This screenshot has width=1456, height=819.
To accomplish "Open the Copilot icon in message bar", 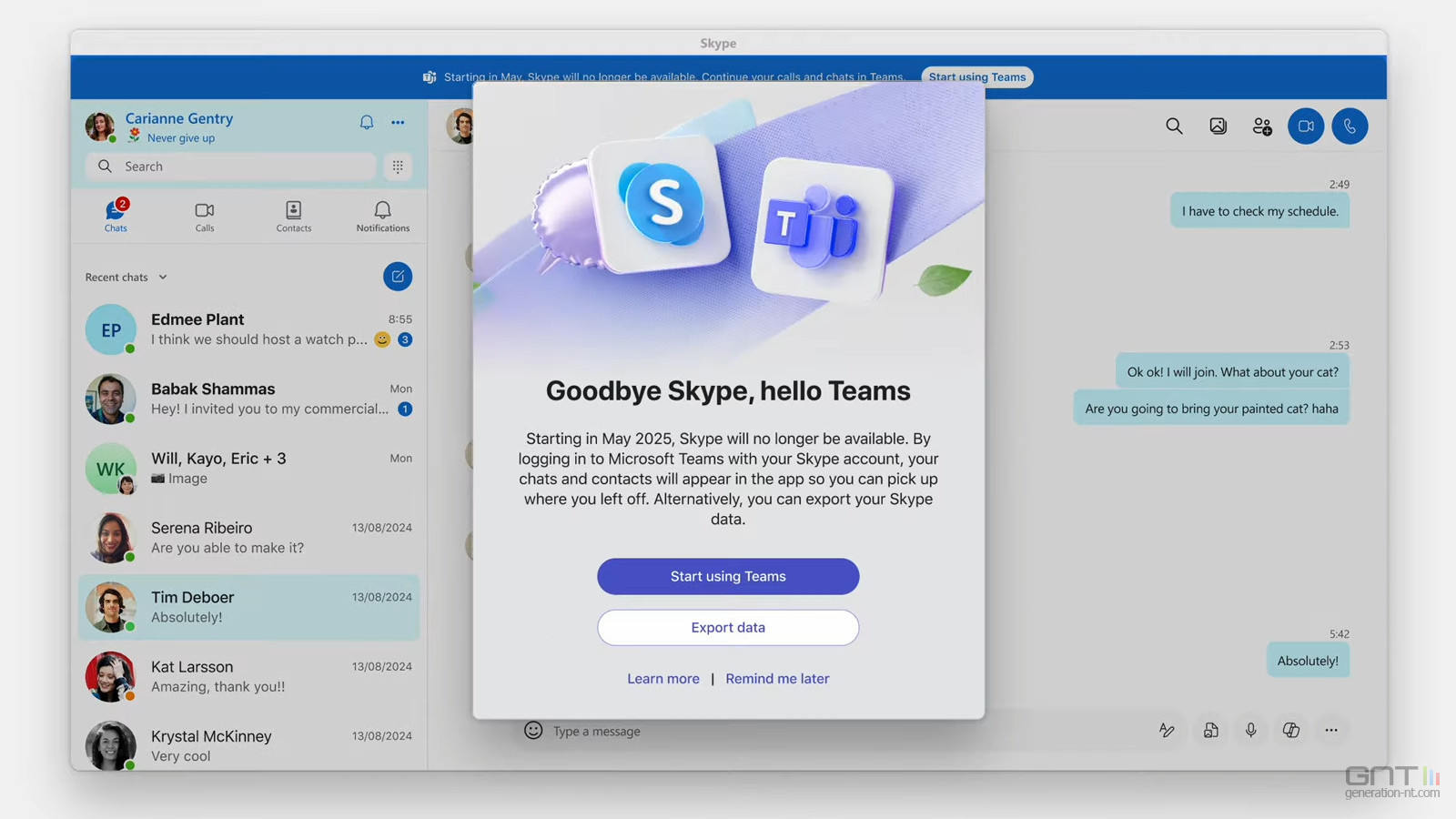I will (x=1291, y=731).
